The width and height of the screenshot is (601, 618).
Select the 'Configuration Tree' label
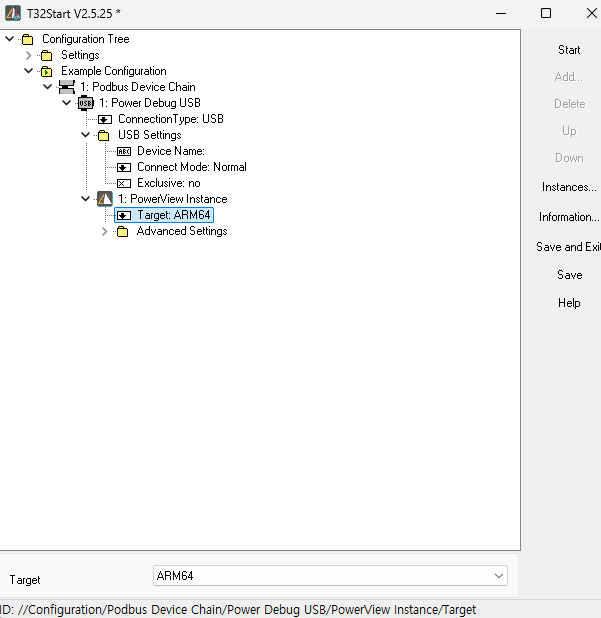click(86, 39)
